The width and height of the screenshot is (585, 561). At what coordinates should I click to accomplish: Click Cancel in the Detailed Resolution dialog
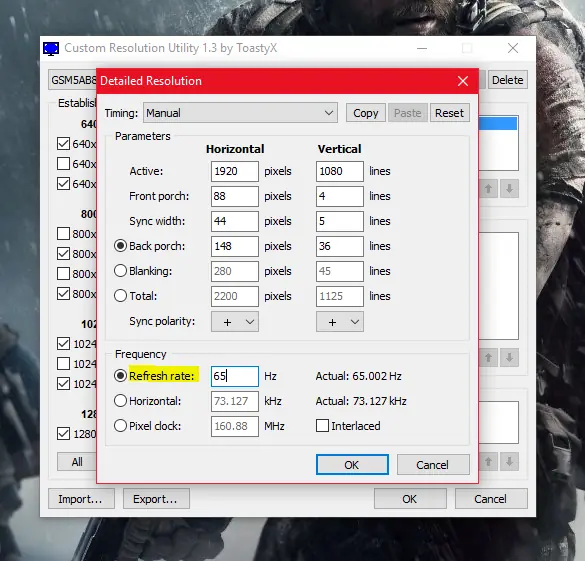click(x=433, y=465)
